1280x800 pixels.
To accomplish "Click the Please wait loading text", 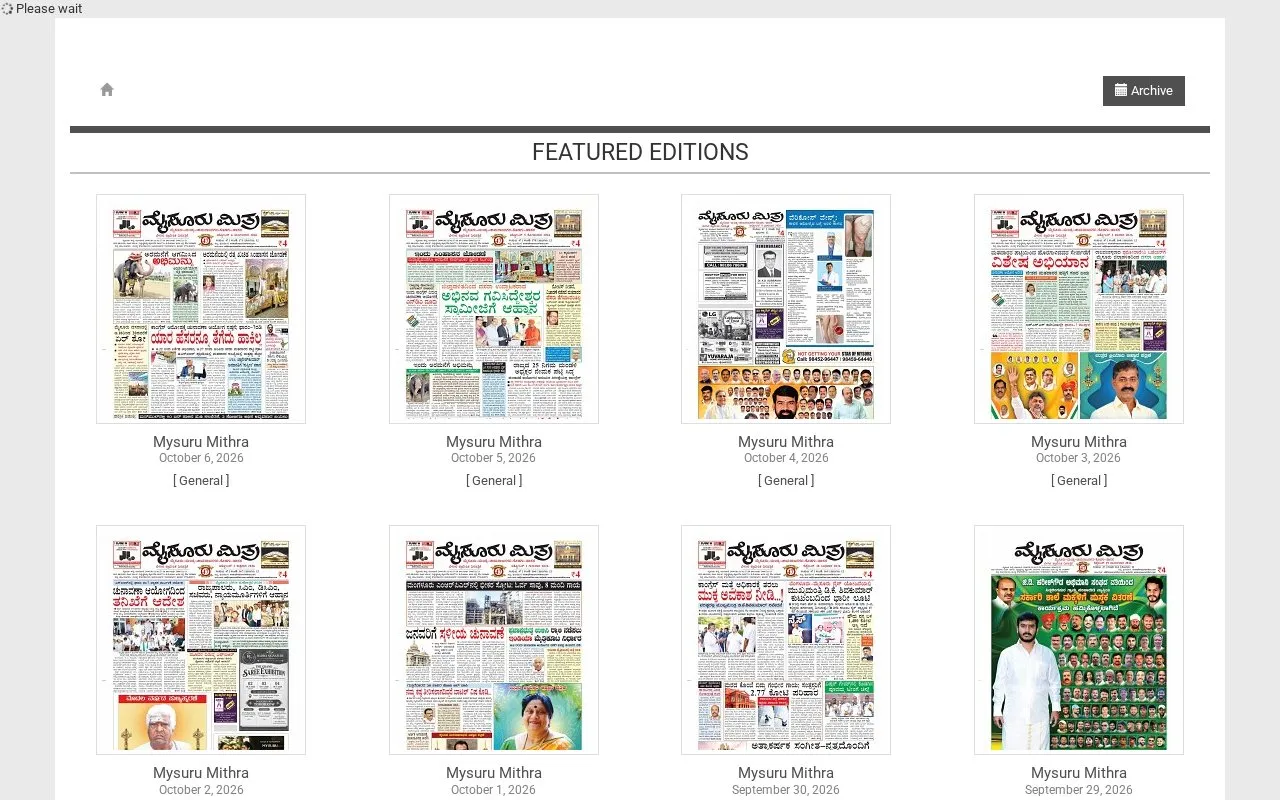I will pyautogui.click(x=49, y=9).
